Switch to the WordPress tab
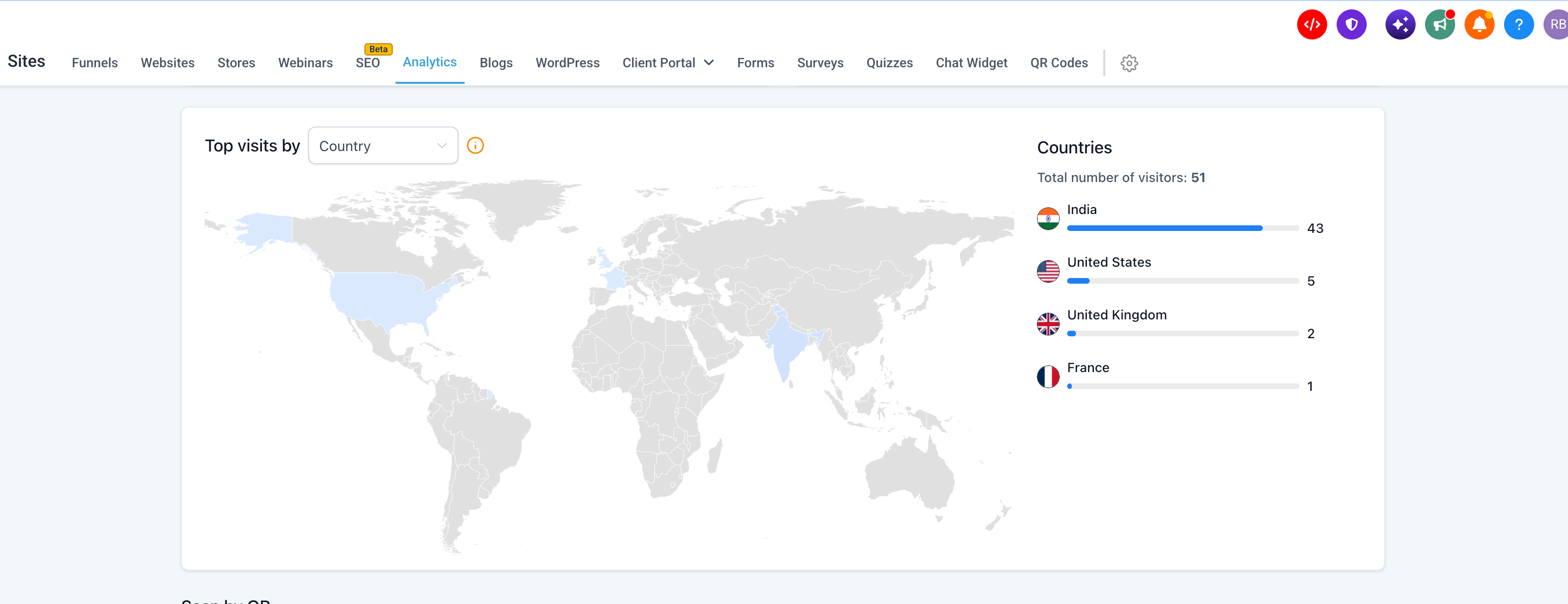 567,63
